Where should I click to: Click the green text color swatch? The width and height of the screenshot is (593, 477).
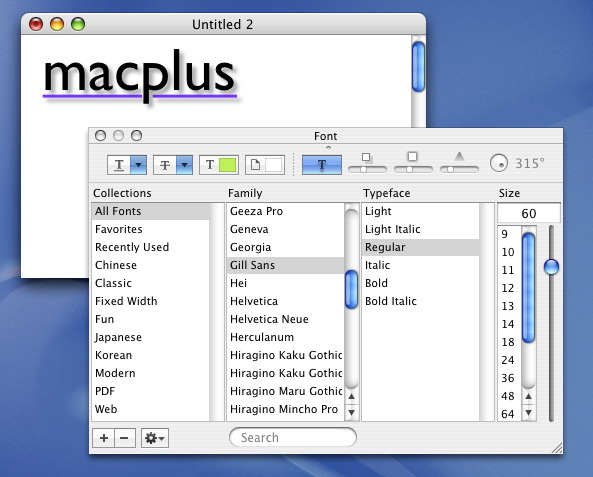(228, 165)
